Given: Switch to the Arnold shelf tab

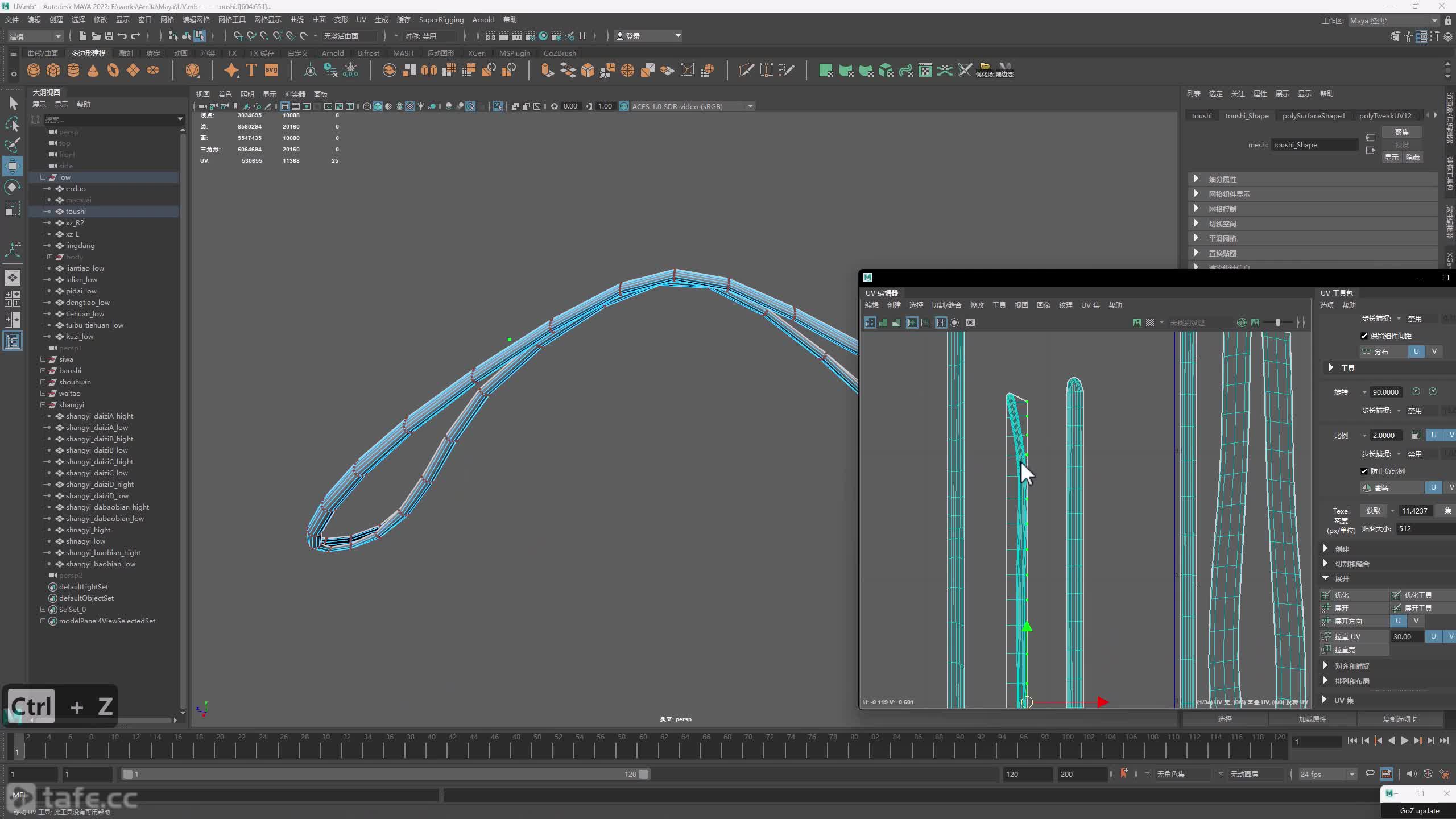Looking at the screenshot, I should [333, 53].
